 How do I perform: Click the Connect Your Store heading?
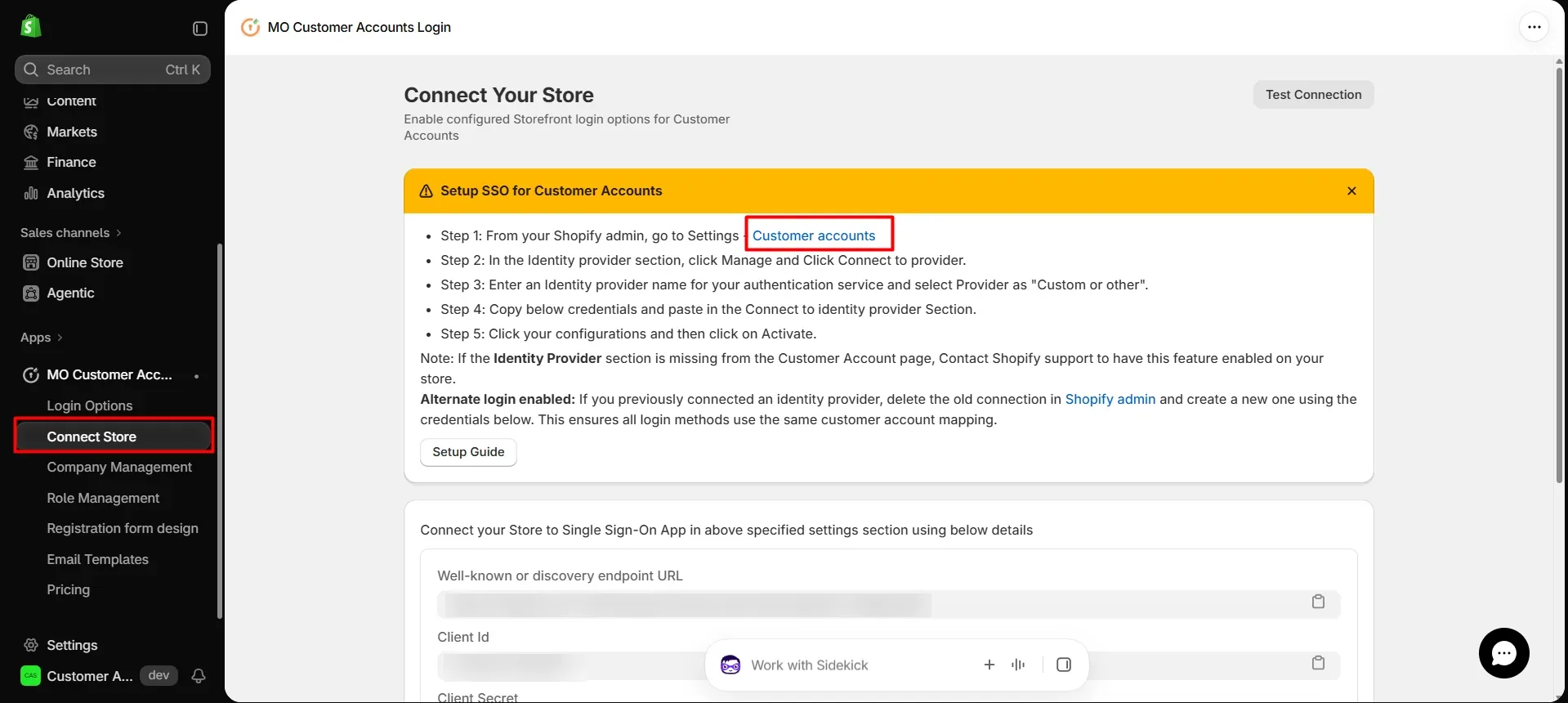point(498,95)
